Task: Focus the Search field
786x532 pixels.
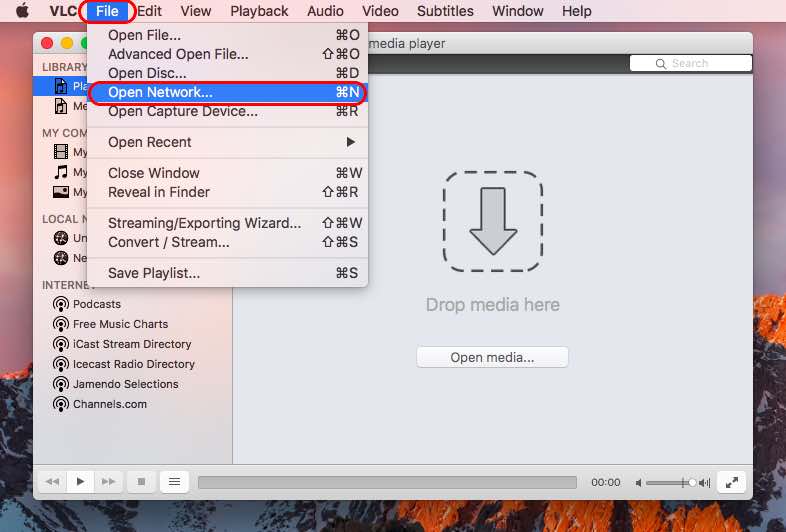Action: 691,63
